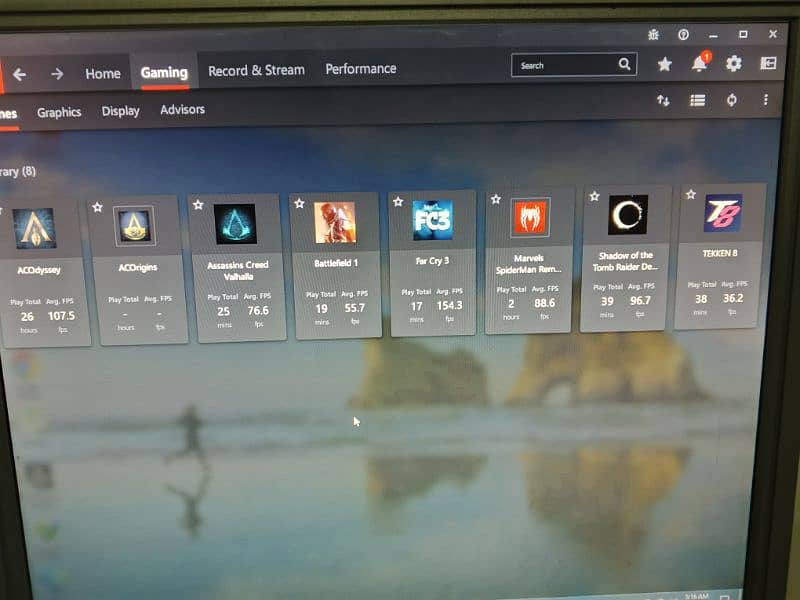Image resolution: width=800 pixels, height=600 pixels.
Task: Open the Display sub-tab
Action: point(120,111)
